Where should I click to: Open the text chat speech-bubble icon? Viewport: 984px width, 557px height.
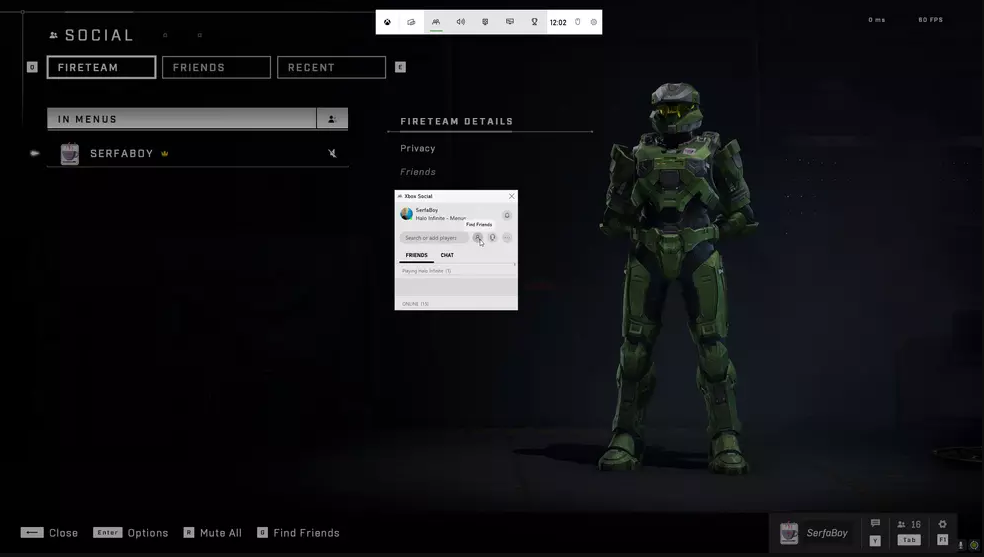coord(875,524)
